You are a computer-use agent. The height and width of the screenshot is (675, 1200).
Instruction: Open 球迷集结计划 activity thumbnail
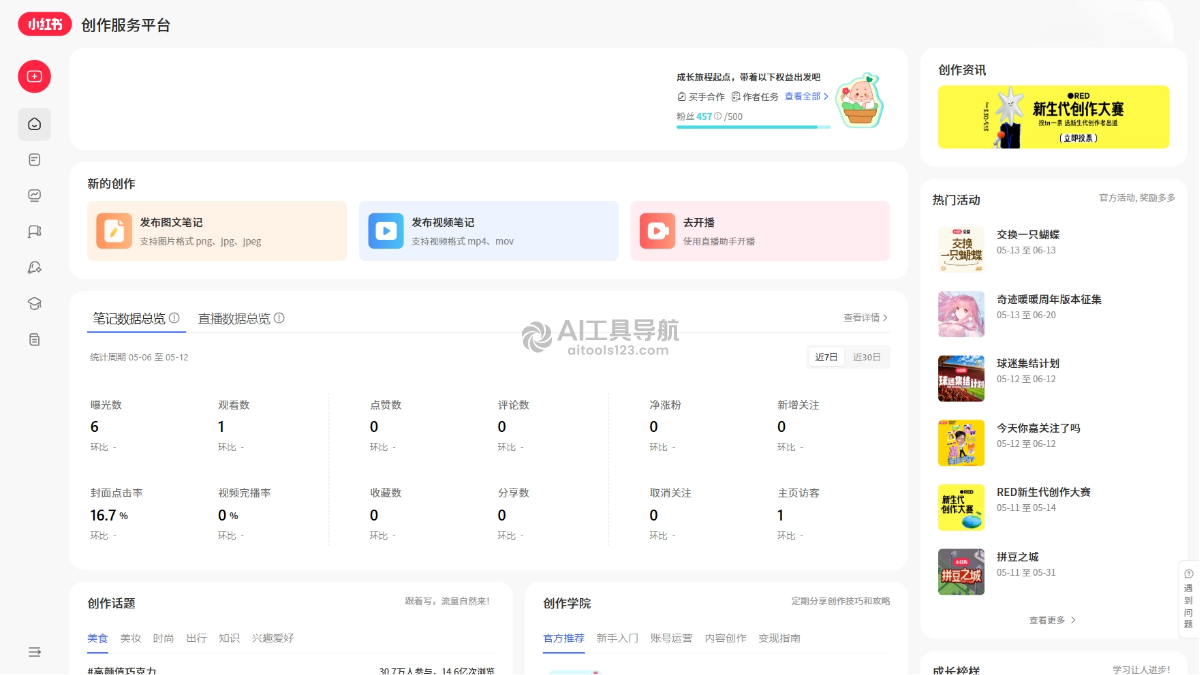coord(961,378)
